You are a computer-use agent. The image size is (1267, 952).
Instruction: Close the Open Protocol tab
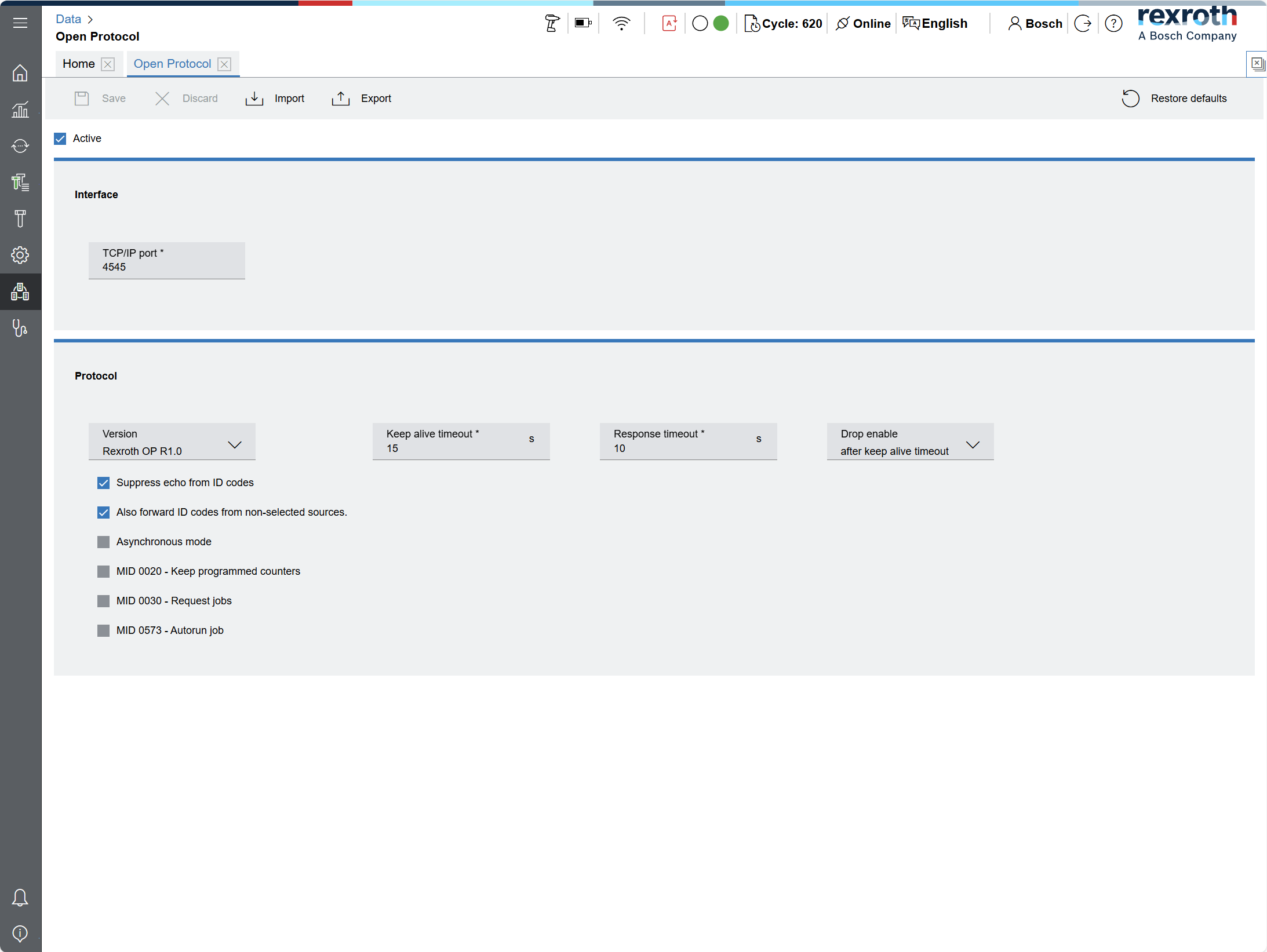tap(224, 64)
